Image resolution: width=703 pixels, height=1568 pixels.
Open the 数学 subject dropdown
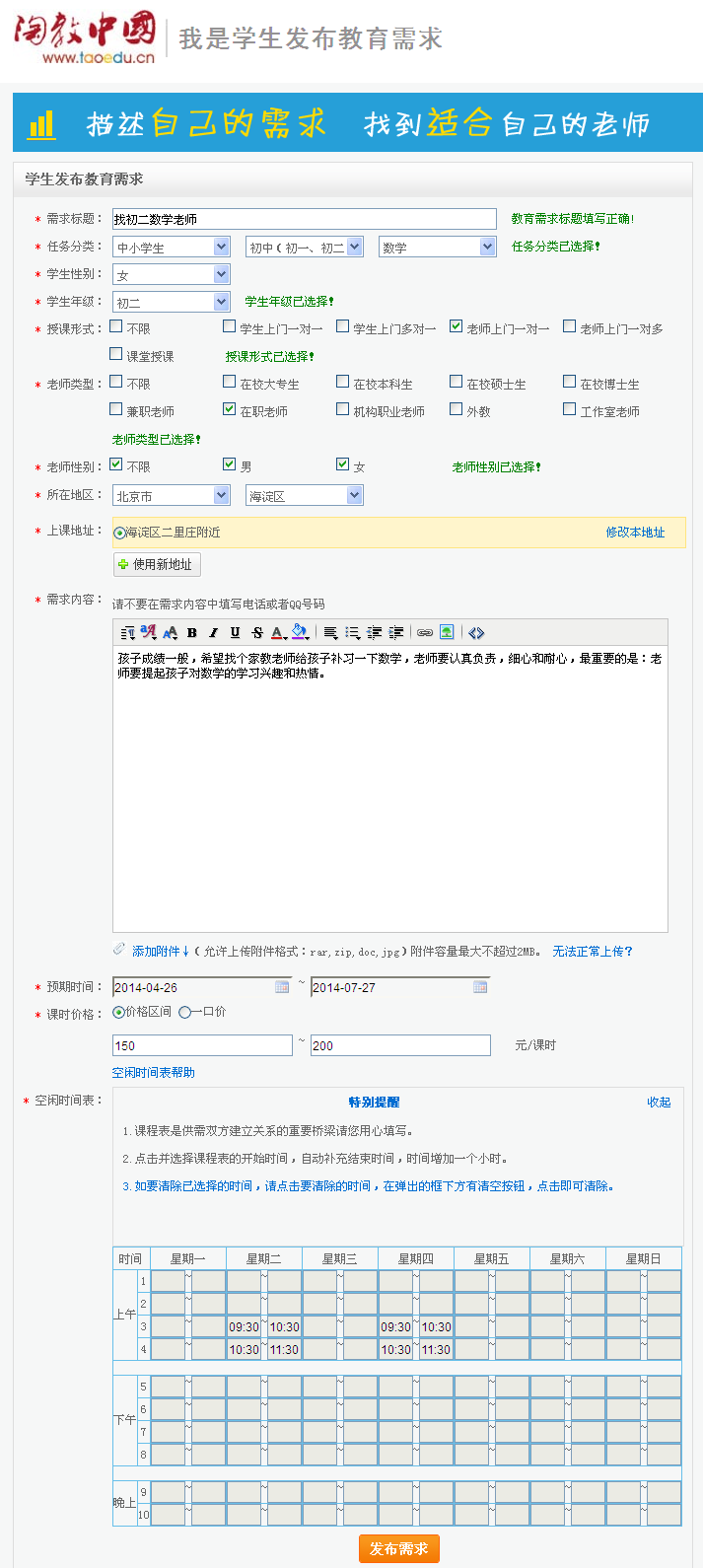[437, 248]
